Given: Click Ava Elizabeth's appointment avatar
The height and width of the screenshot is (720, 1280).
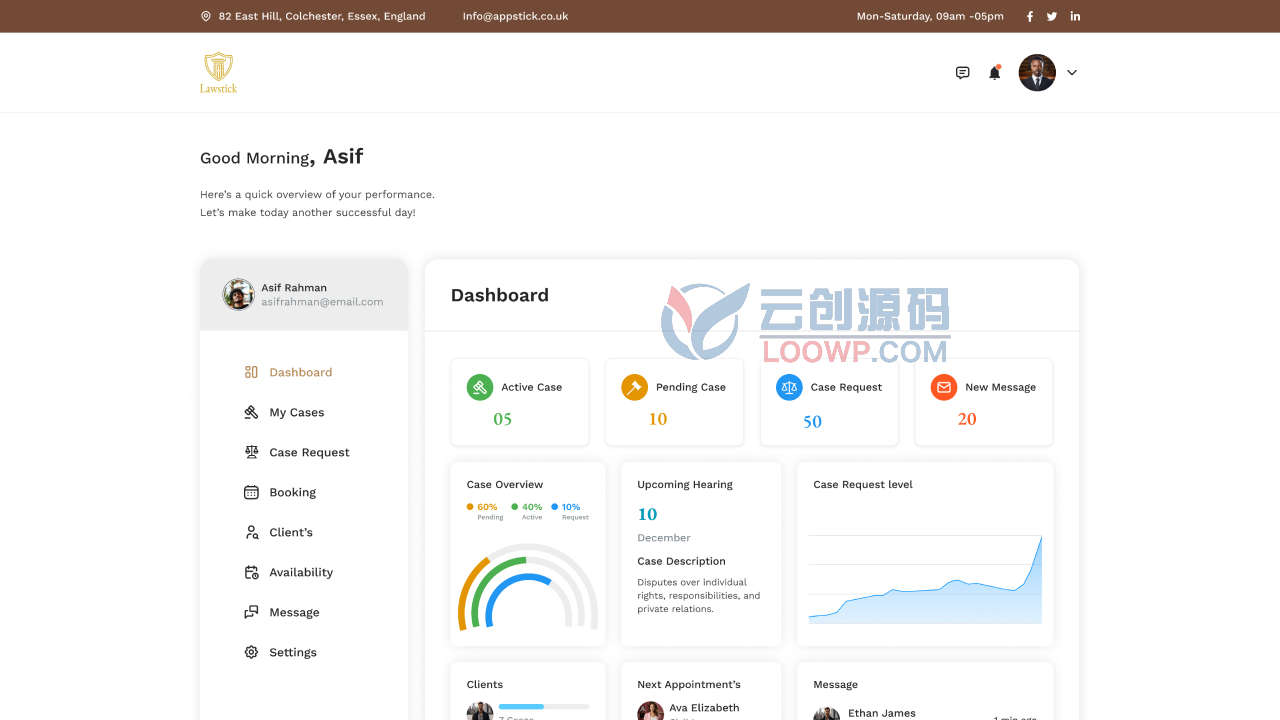Looking at the screenshot, I should click(x=651, y=711).
